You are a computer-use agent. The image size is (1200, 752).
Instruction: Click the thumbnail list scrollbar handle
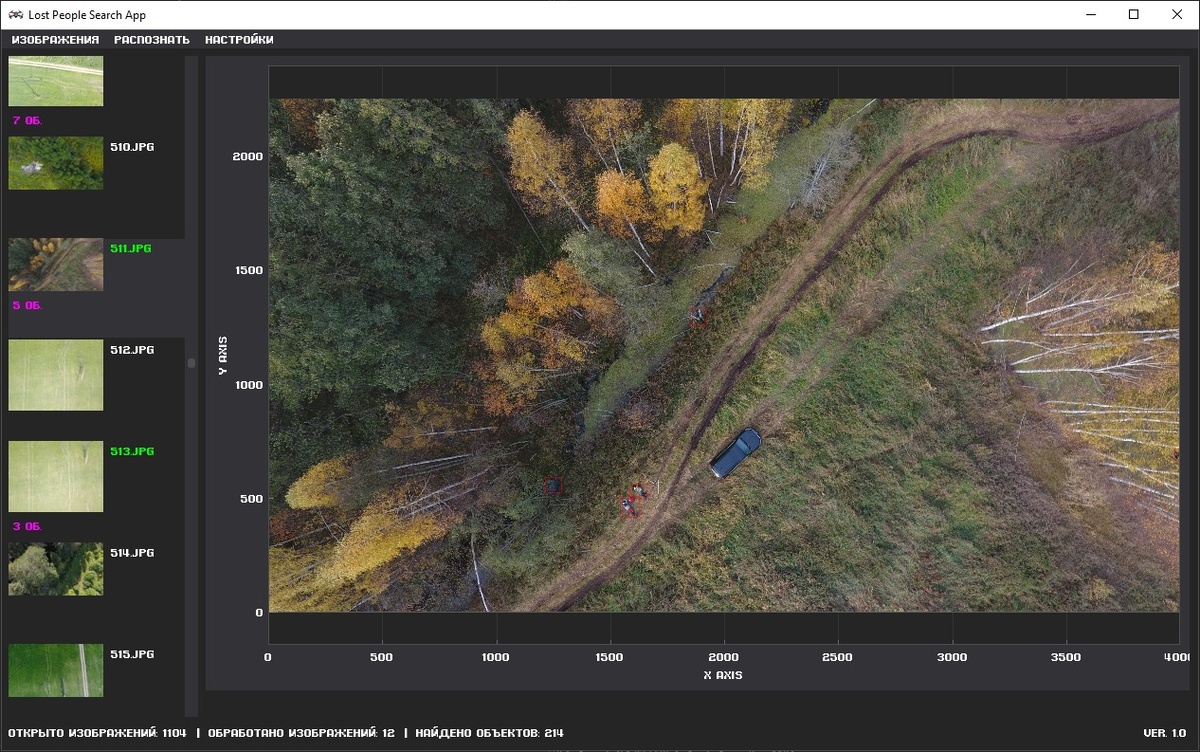(192, 364)
